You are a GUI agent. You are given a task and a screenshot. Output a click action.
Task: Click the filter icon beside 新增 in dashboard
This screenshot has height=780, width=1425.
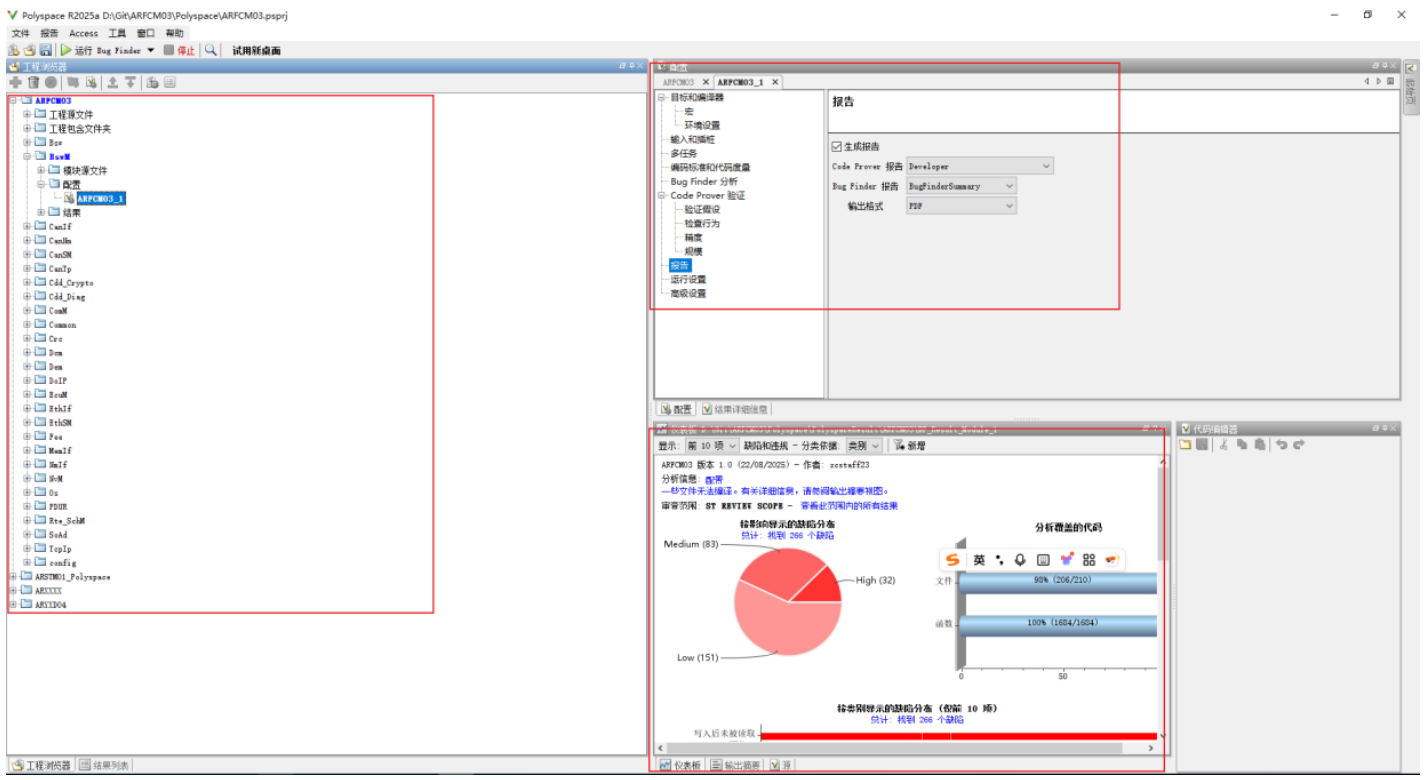click(x=898, y=445)
